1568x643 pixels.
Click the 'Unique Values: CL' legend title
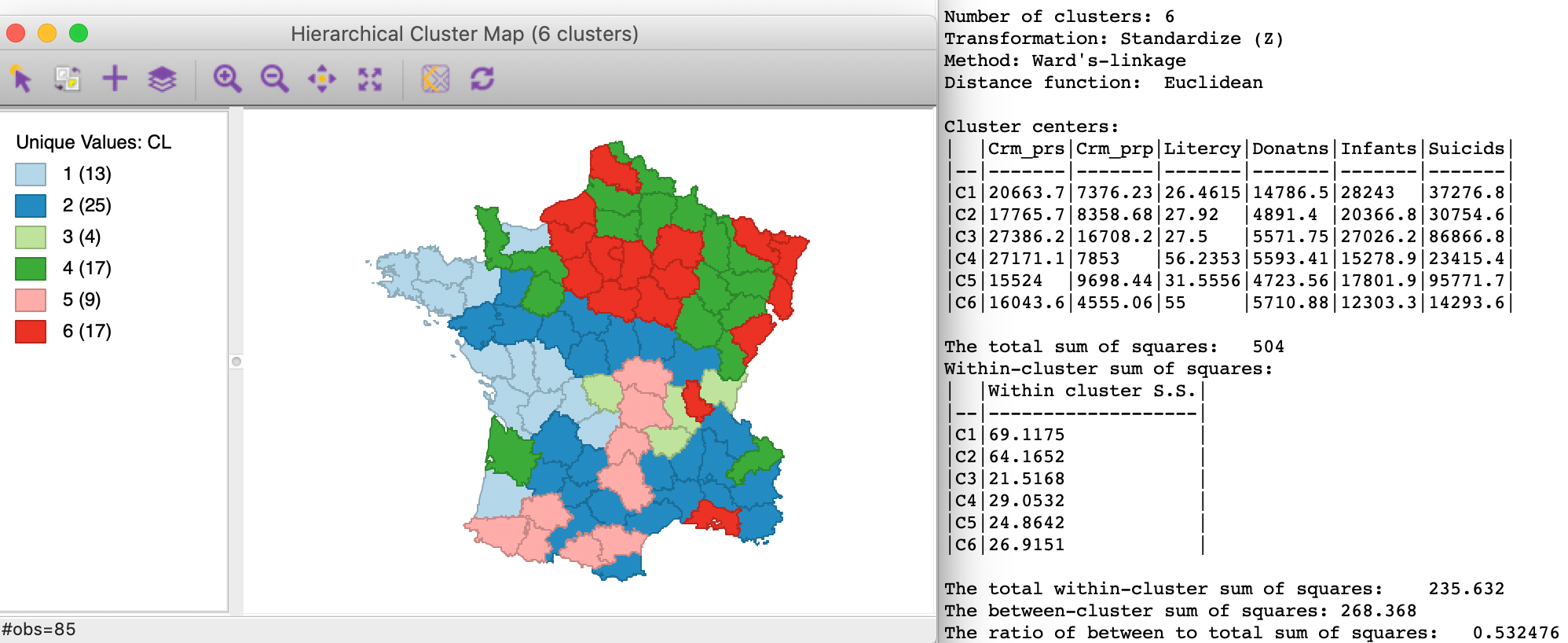93,142
